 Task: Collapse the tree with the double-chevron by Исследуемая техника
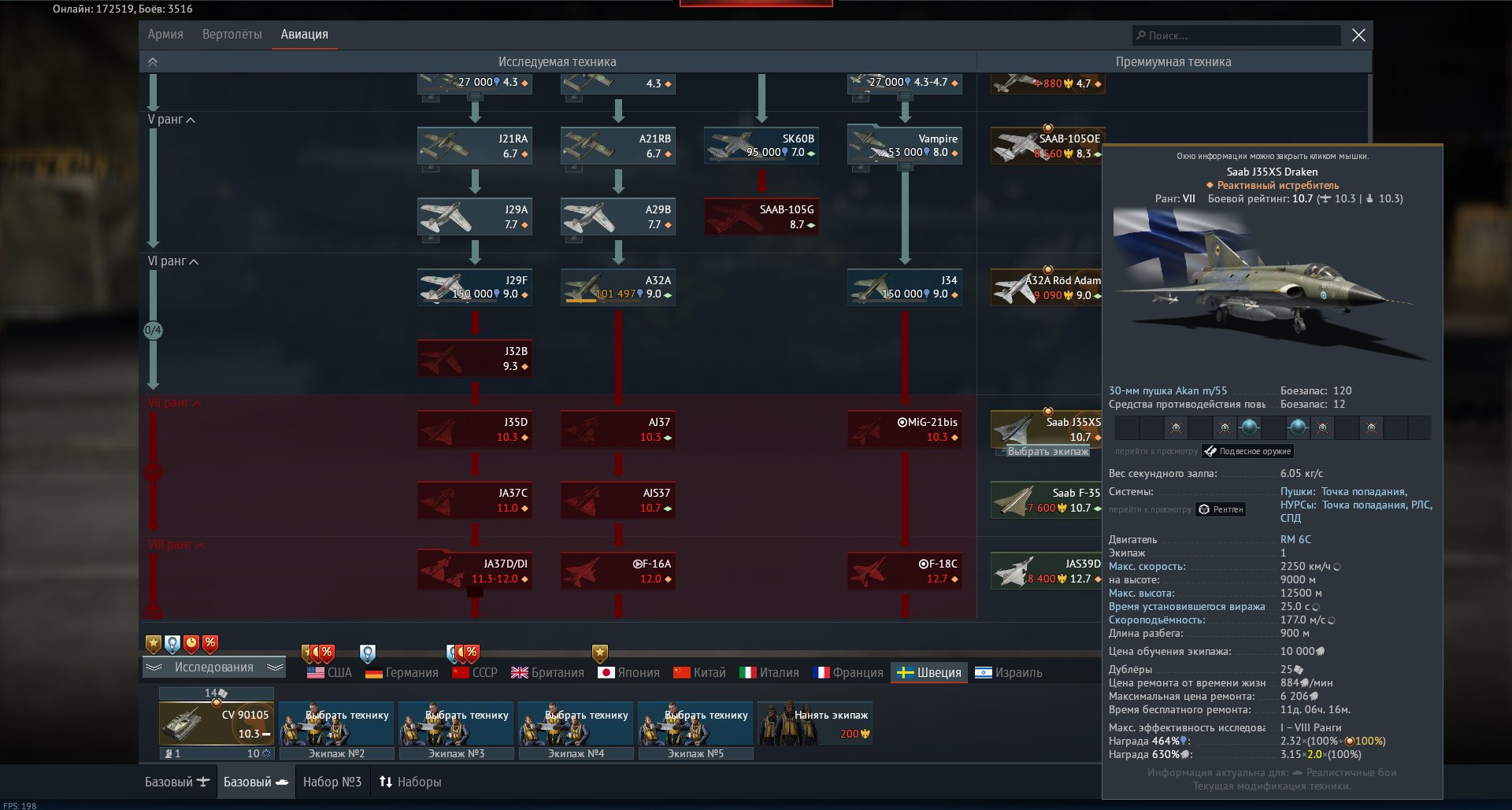(x=153, y=62)
